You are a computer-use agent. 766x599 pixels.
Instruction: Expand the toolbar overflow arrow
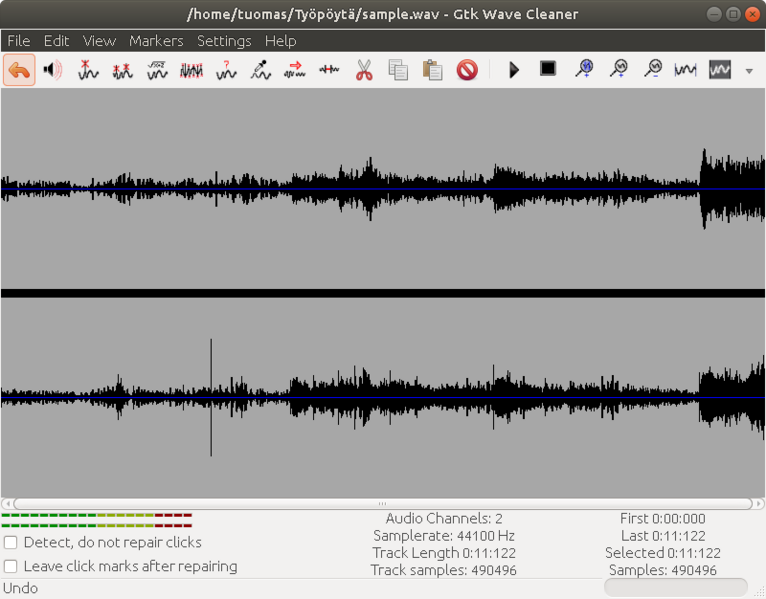749,71
